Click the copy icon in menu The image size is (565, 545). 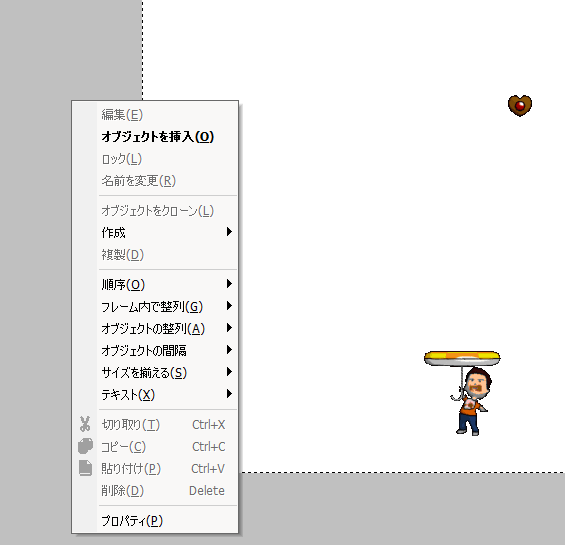pos(85,446)
